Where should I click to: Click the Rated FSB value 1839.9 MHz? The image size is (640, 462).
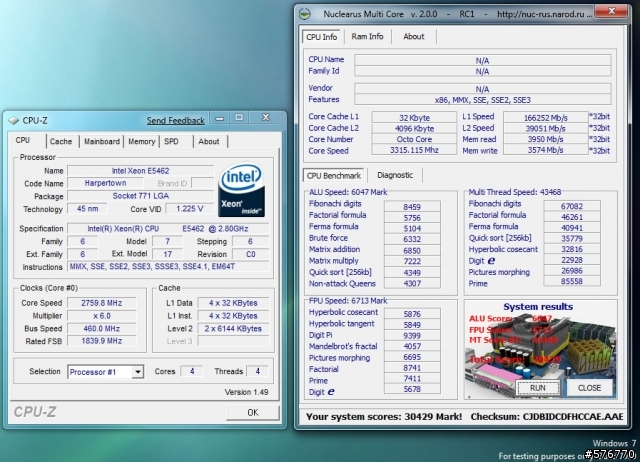click(102, 341)
